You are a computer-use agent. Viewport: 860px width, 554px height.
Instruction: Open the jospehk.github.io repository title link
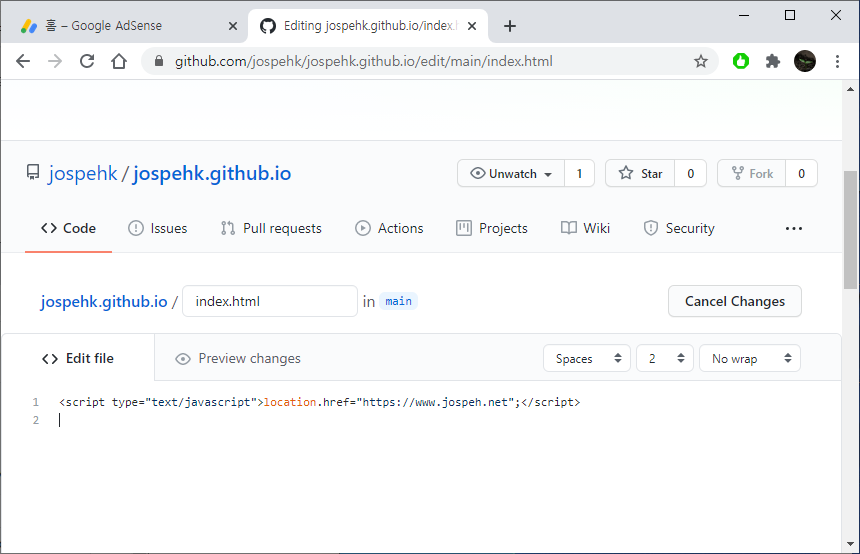(212, 173)
